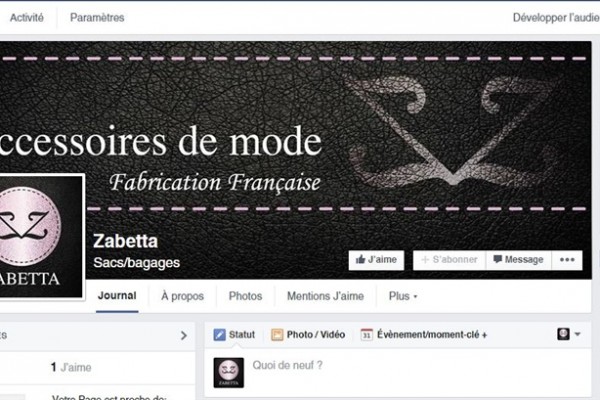600x400 pixels.
Task: Open the Activité menu item
Action: 26,18
